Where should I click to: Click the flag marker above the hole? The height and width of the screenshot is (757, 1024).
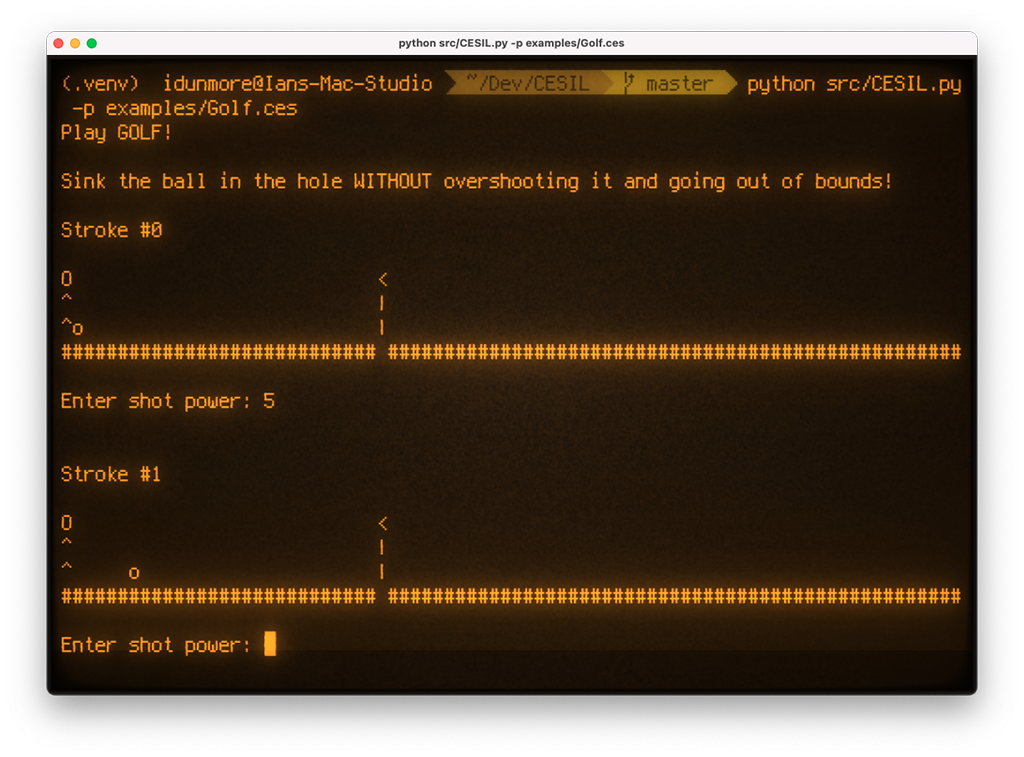(x=382, y=278)
